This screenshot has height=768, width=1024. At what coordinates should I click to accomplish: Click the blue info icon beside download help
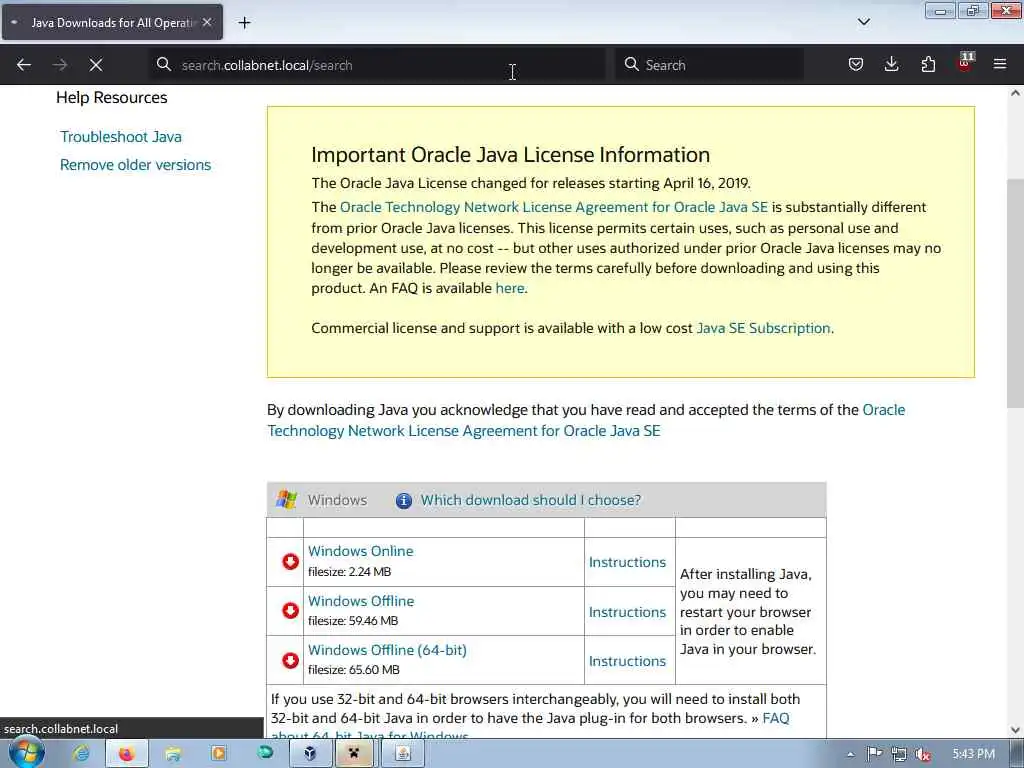(x=404, y=500)
